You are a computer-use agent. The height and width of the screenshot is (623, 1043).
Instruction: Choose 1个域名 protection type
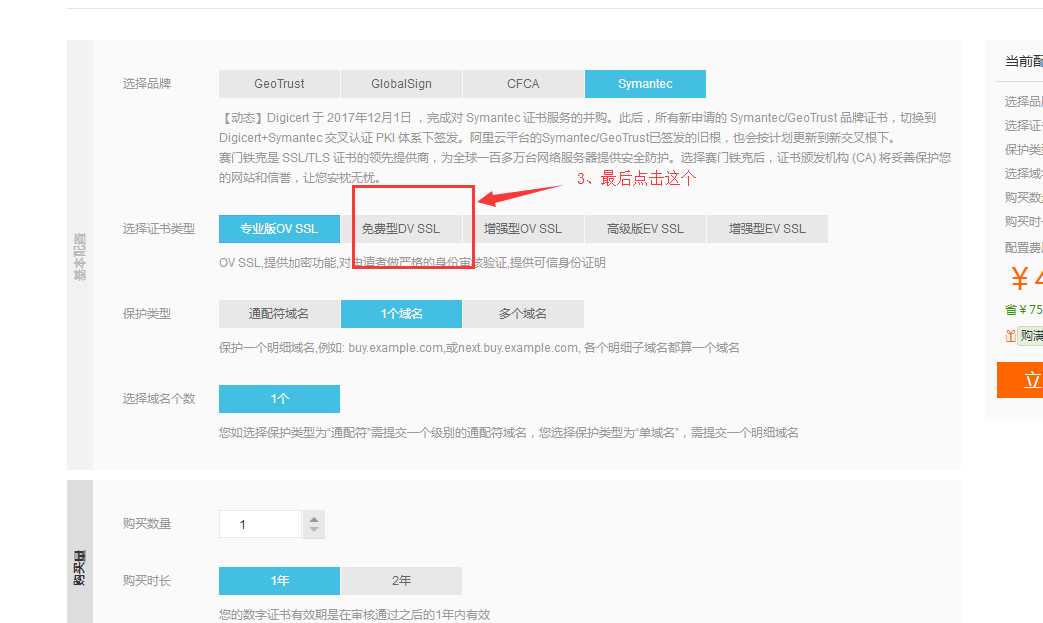coord(401,314)
